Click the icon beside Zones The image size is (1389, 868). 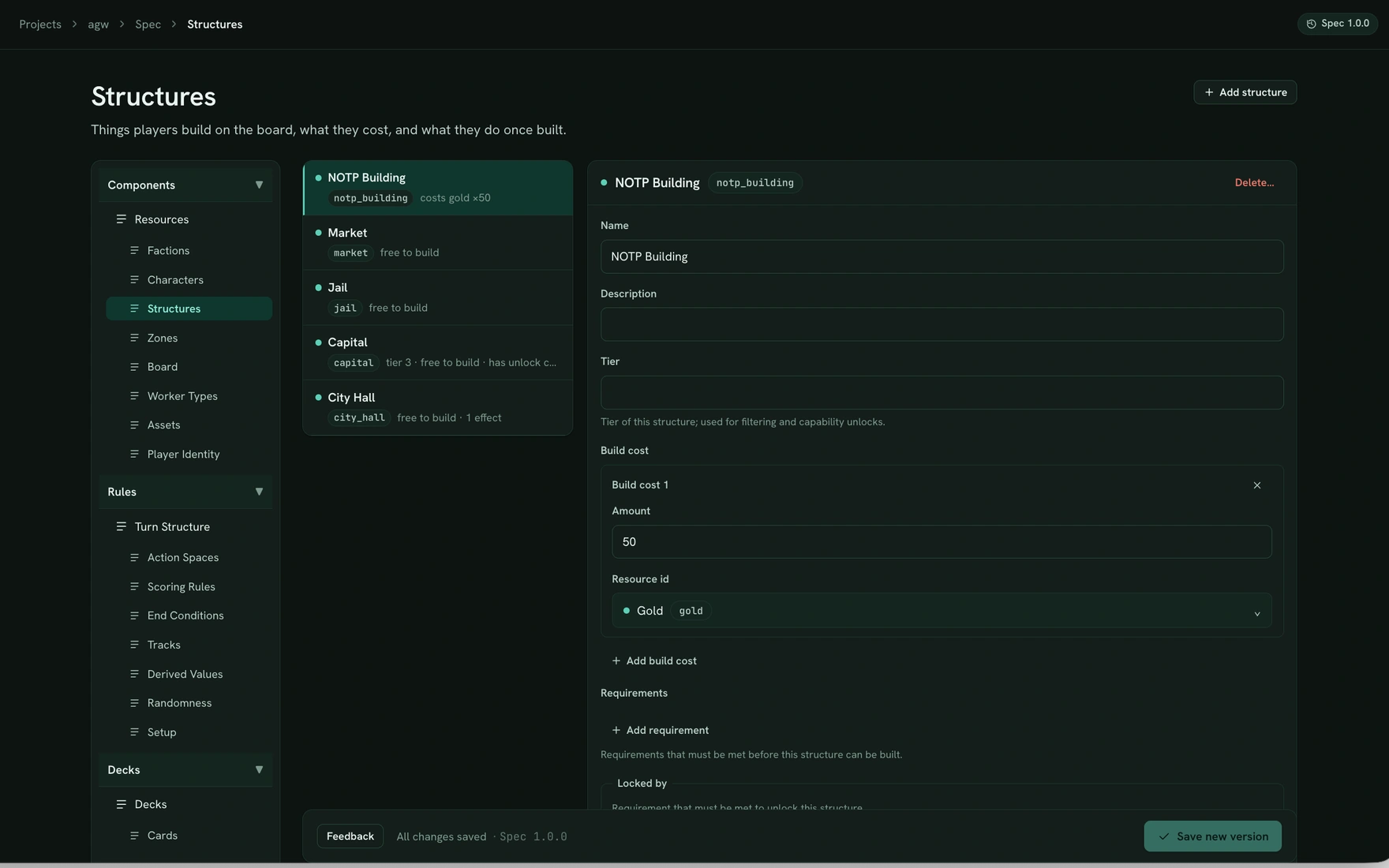coord(134,338)
